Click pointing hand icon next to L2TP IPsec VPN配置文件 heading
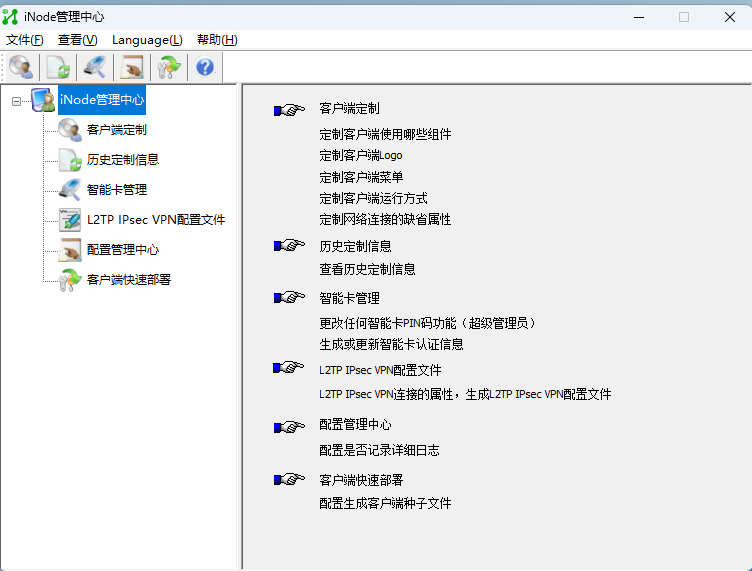 (x=289, y=367)
